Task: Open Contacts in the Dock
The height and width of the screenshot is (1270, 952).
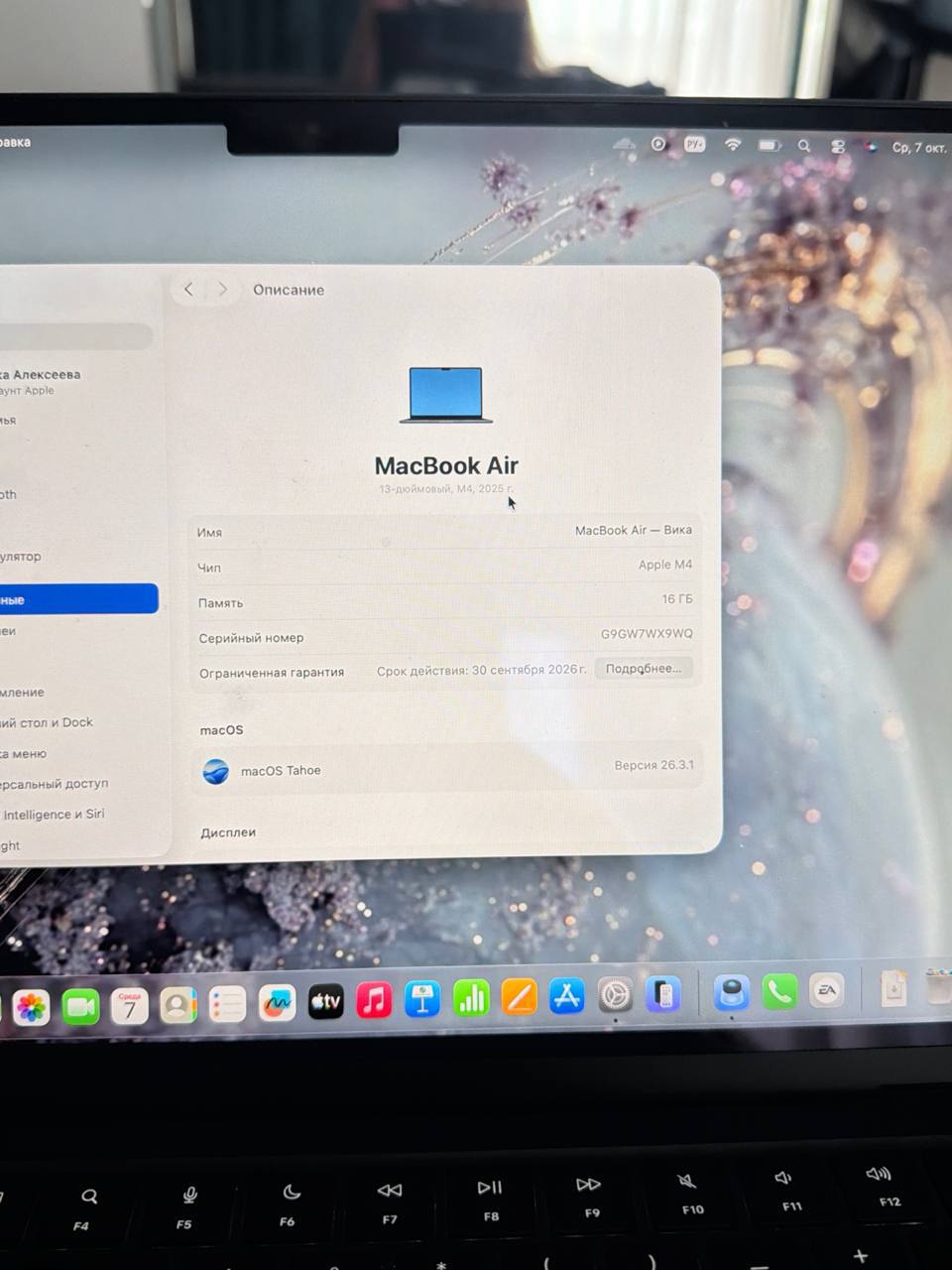Action: click(x=178, y=1006)
